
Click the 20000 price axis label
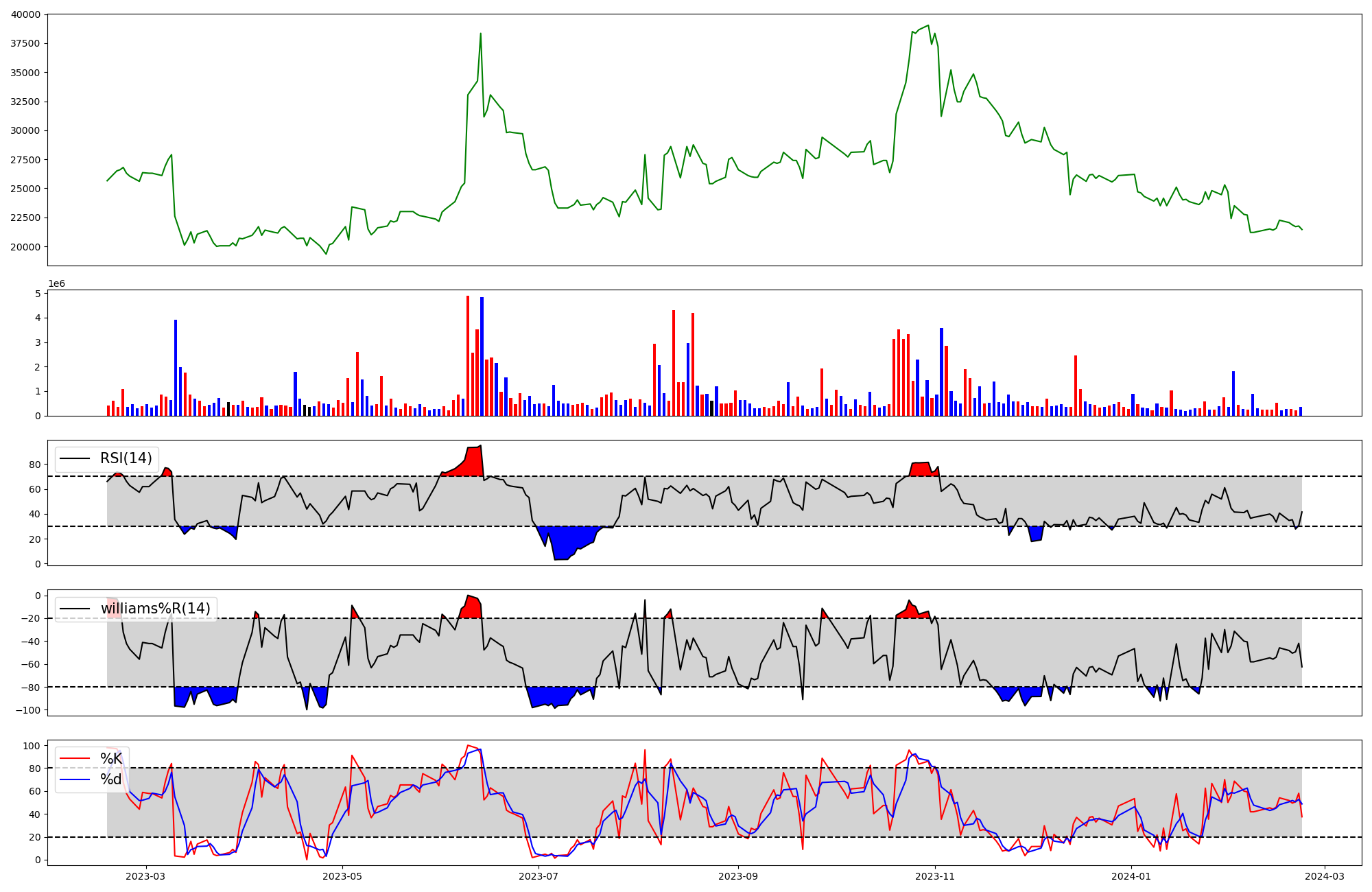click(x=25, y=247)
